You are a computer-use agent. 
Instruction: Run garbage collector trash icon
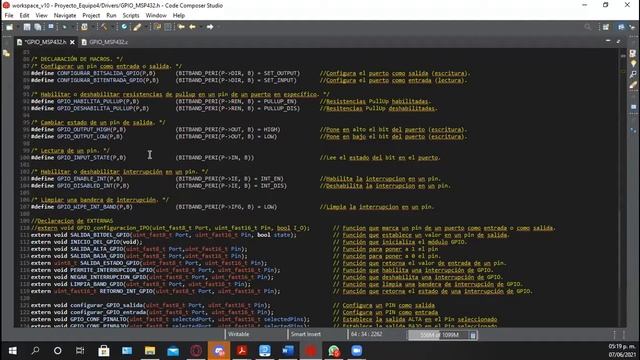(x=473, y=335)
